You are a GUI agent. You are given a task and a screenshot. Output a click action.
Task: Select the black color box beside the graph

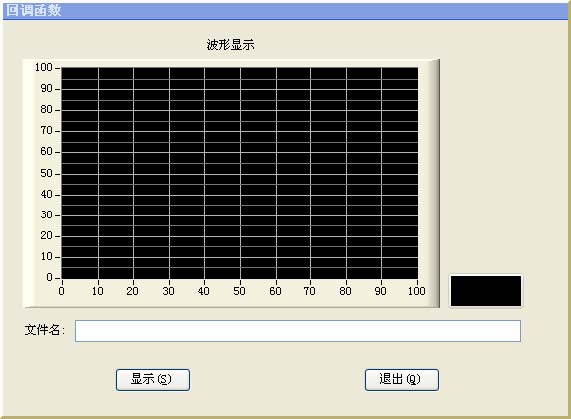(486, 291)
